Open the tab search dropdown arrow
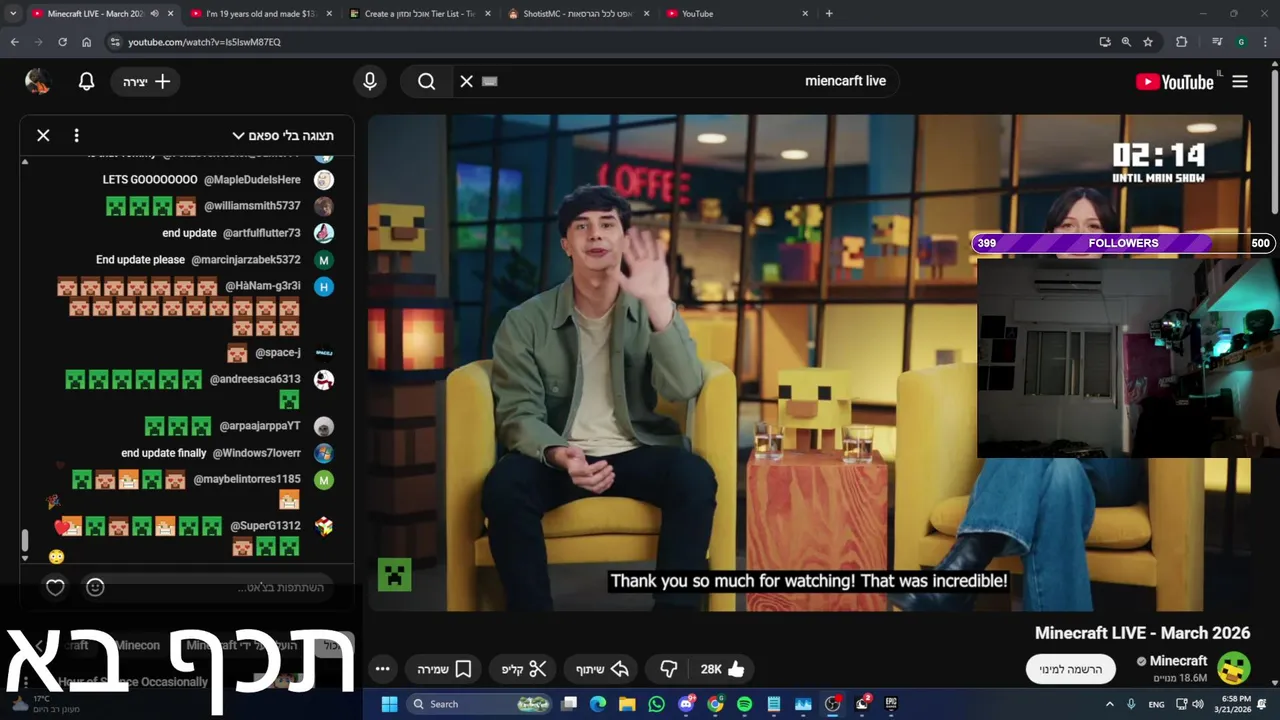Screen dimensions: 1280x720 (12, 14)
